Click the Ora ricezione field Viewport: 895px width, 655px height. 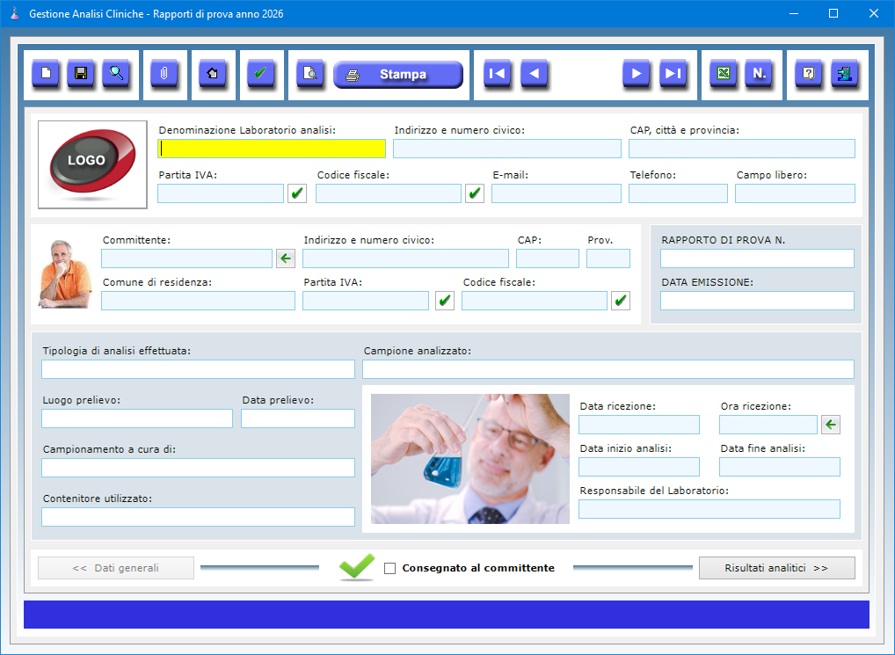tap(768, 424)
